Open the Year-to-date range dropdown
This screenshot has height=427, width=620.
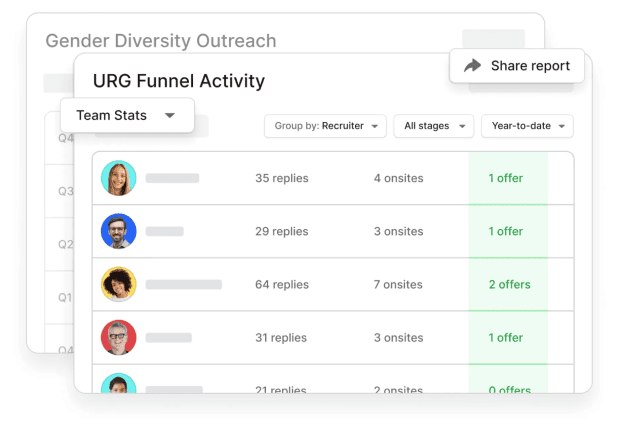[x=527, y=126]
